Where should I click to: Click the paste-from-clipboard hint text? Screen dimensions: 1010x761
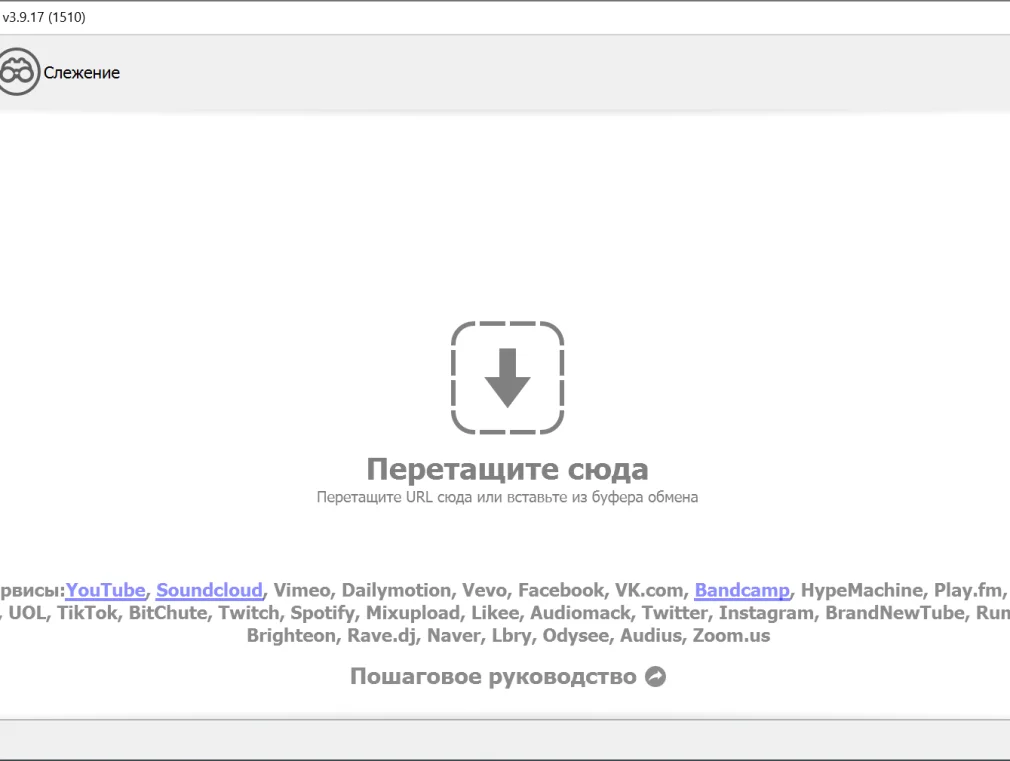coord(507,497)
